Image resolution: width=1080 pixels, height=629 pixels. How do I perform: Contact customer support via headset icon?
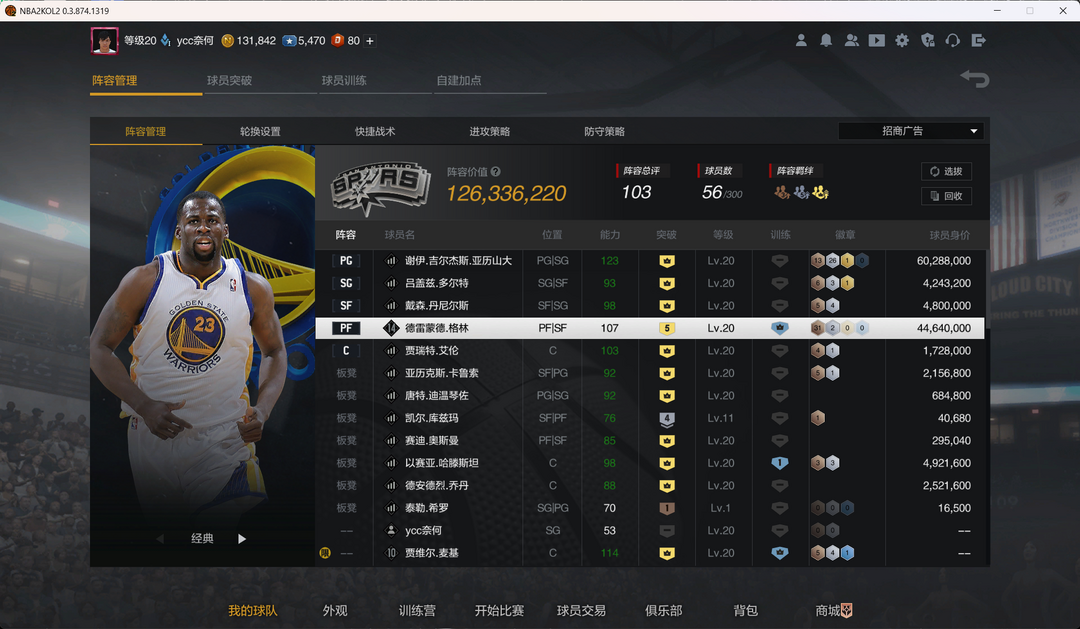point(953,41)
